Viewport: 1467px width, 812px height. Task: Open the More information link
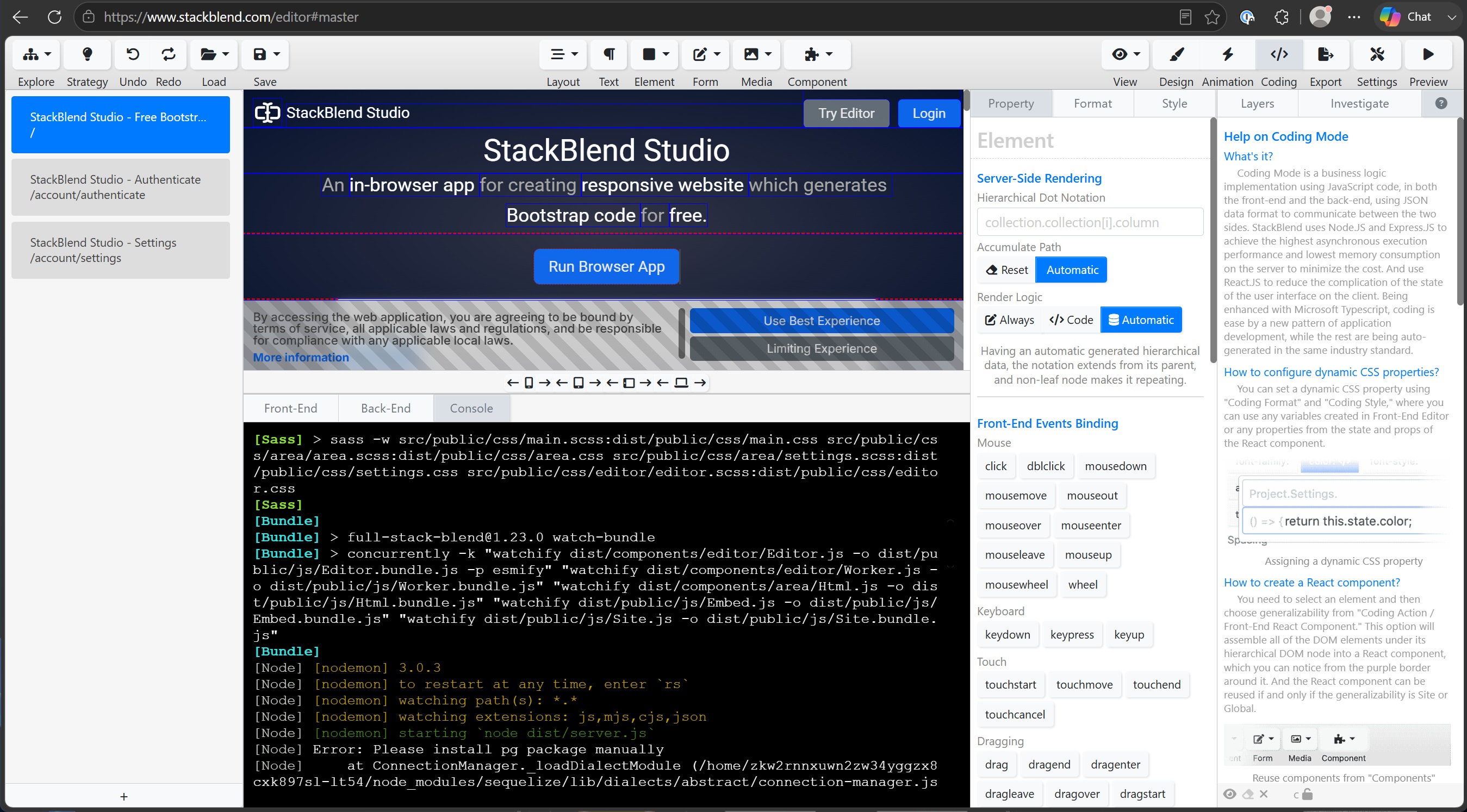coord(301,358)
